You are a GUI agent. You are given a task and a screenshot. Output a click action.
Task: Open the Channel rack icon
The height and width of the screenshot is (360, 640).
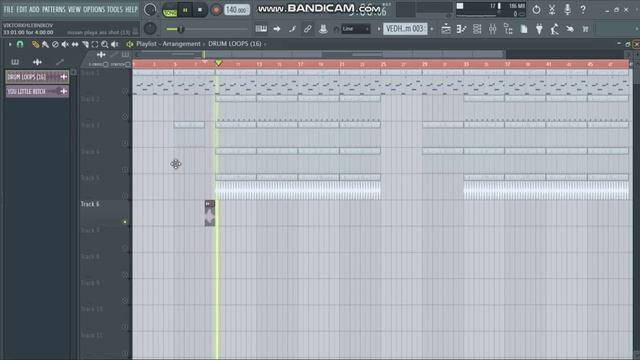[x=477, y=29]
